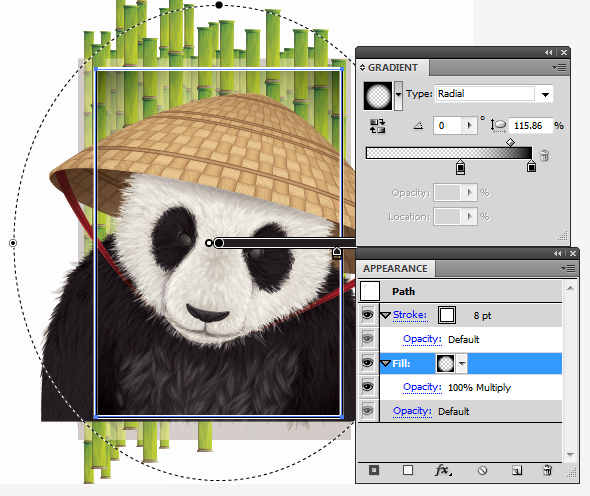Screen dimensions: 590x496
Task: Click Delete Selected Item trash in Appearance panel
Action: [x=547, y=470]
